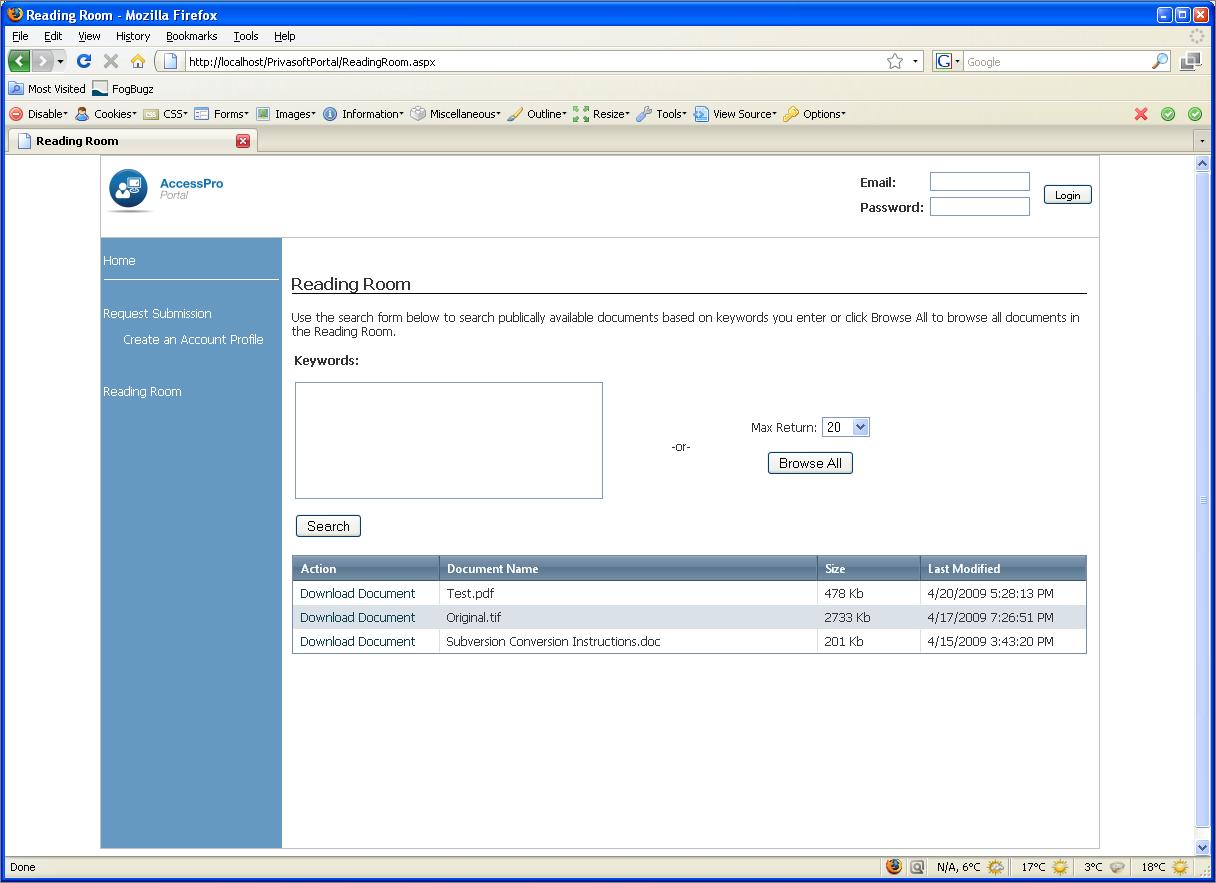Click the search magnifier icon
1216x883 pixels.
point(1160,61)
